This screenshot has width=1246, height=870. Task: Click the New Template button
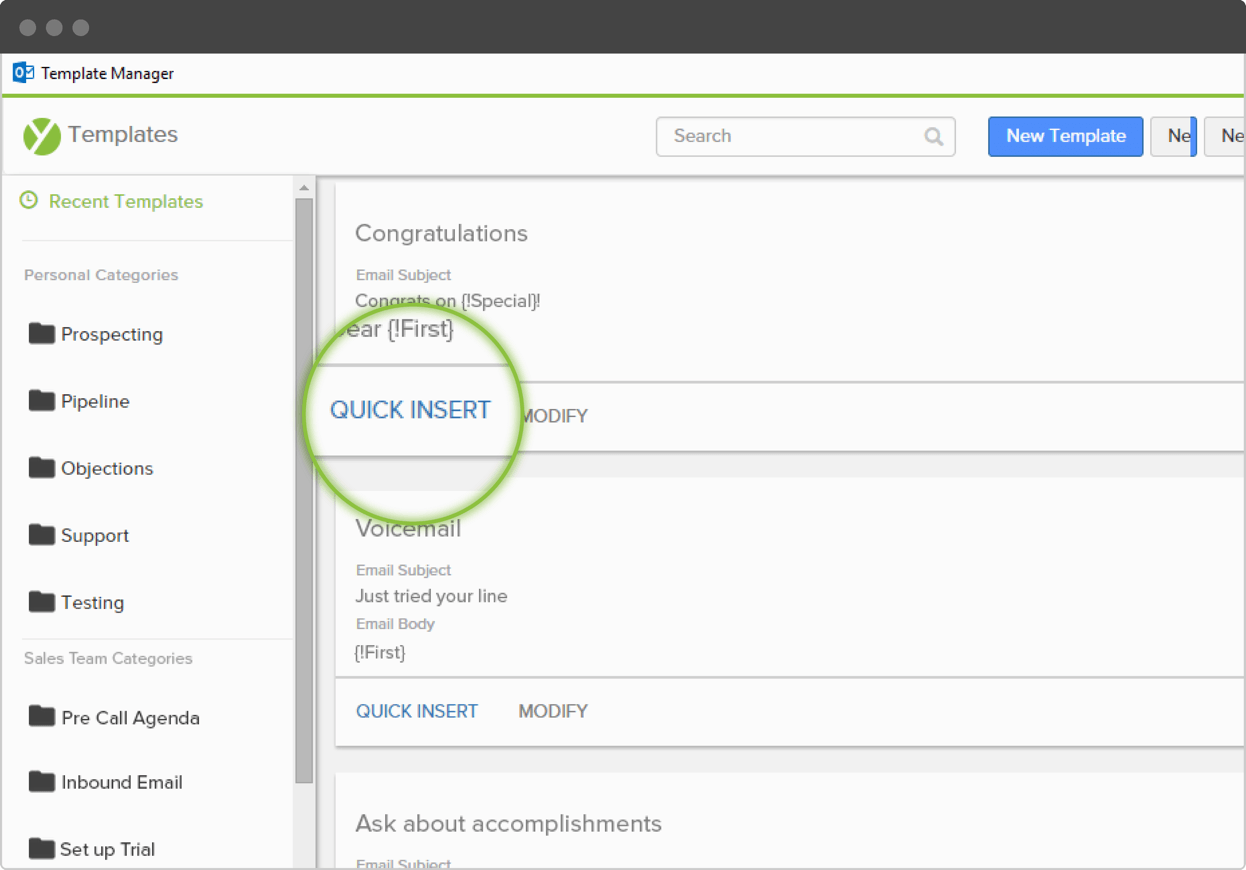tap(1066, 136)
